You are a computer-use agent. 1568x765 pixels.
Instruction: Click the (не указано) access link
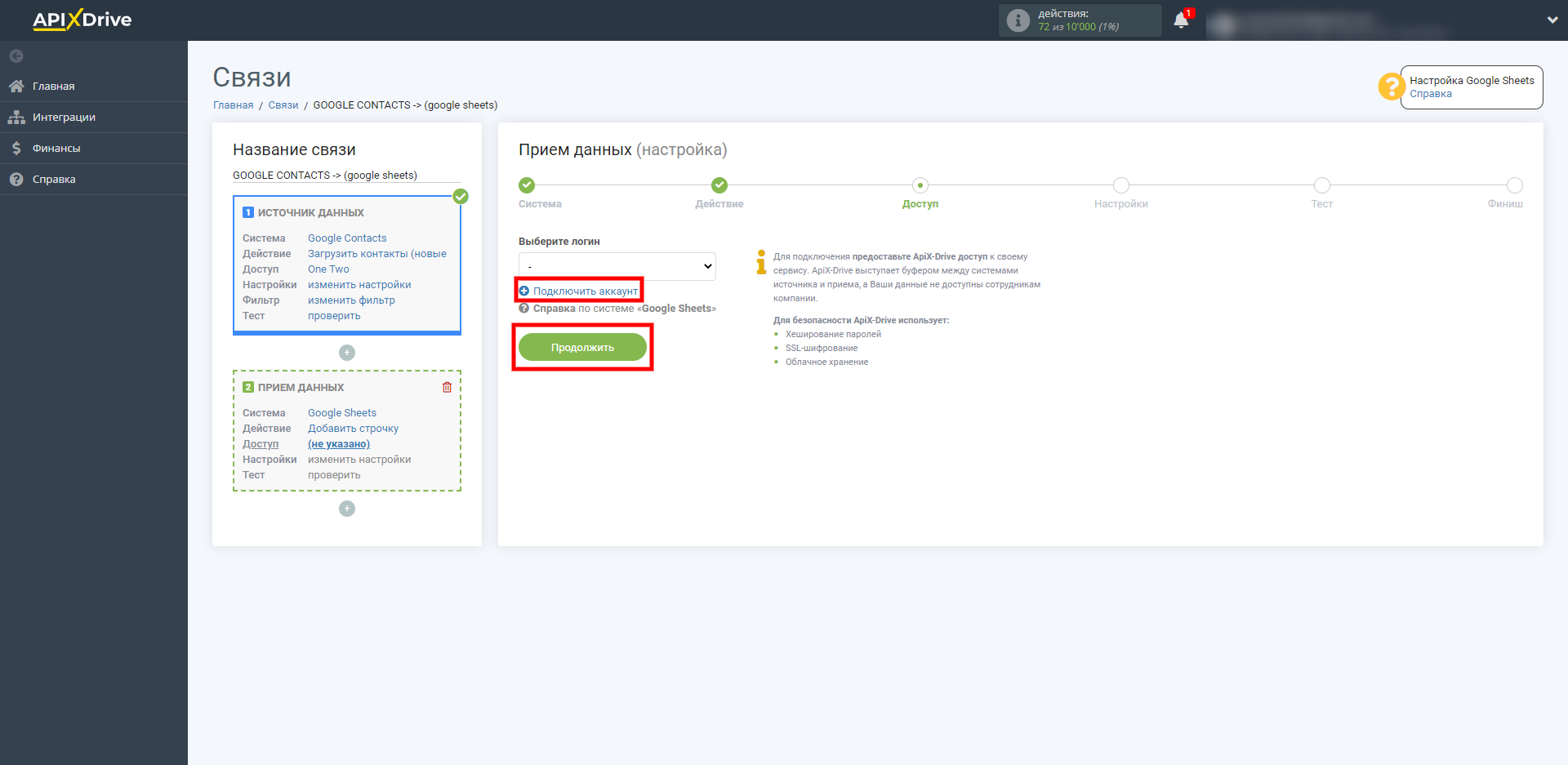(x=339, y=444)
